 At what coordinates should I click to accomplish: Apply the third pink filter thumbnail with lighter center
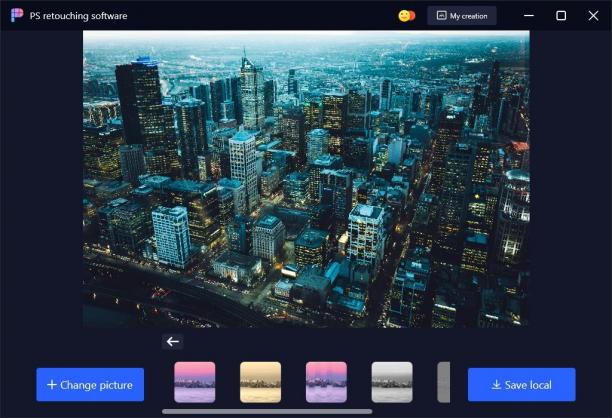pos(326,382)
